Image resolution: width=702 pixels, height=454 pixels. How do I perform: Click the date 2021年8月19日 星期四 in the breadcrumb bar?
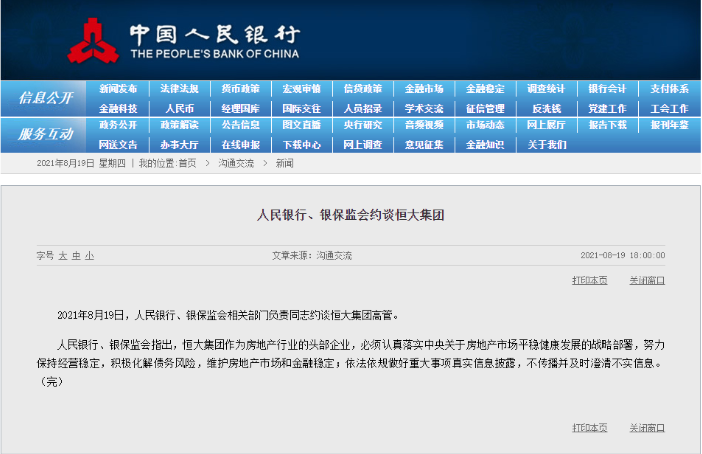click(81, 163)
